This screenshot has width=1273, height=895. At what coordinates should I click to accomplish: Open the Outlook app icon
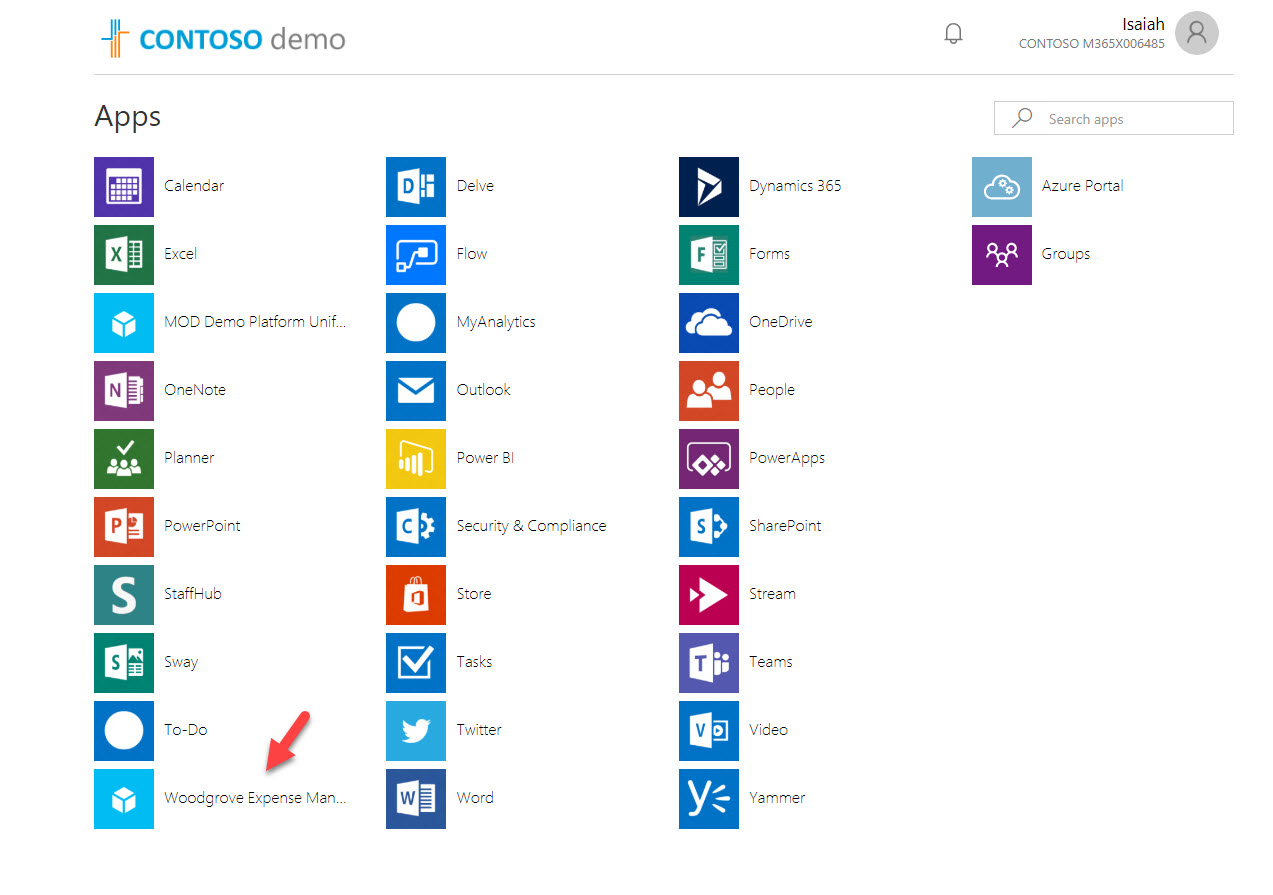(x=416, y=390)
